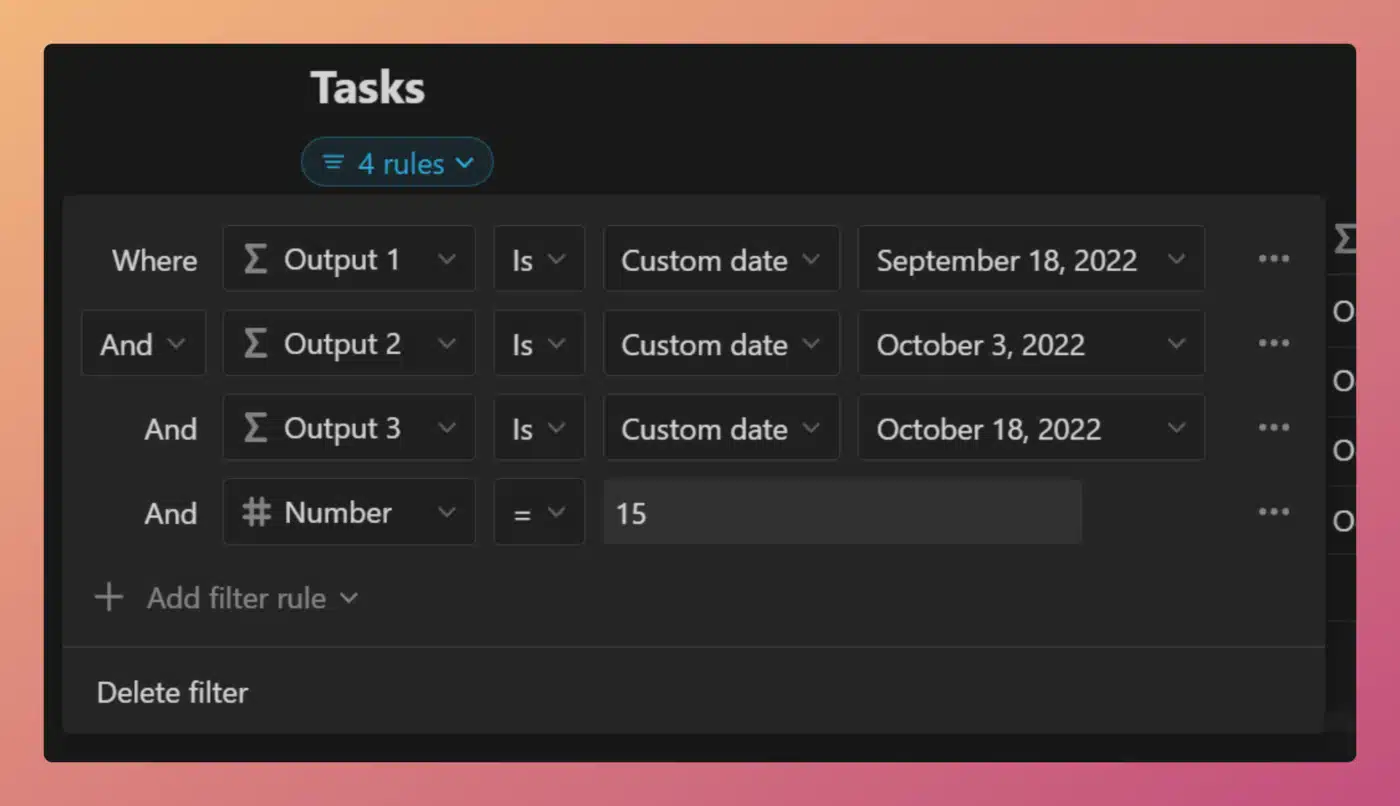This screenshot has height=806, width=1400.
Task: Click the filter lines icon in 4 rules pill
Action: (333, 162)
